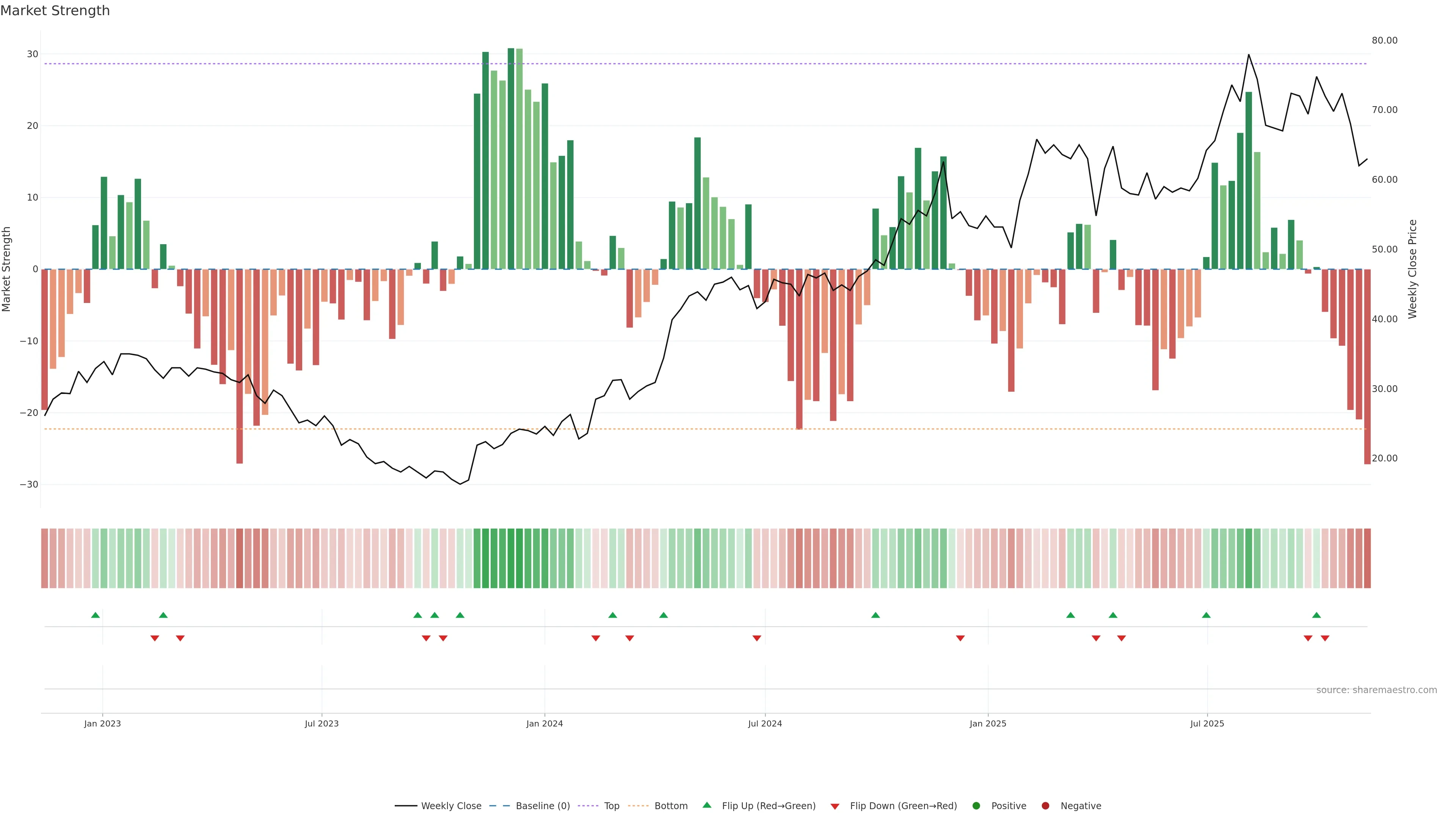Click the lone green flip-up marker between Jul 2024 and Jan 2025

pyautogui.click(x=875, y=615)
